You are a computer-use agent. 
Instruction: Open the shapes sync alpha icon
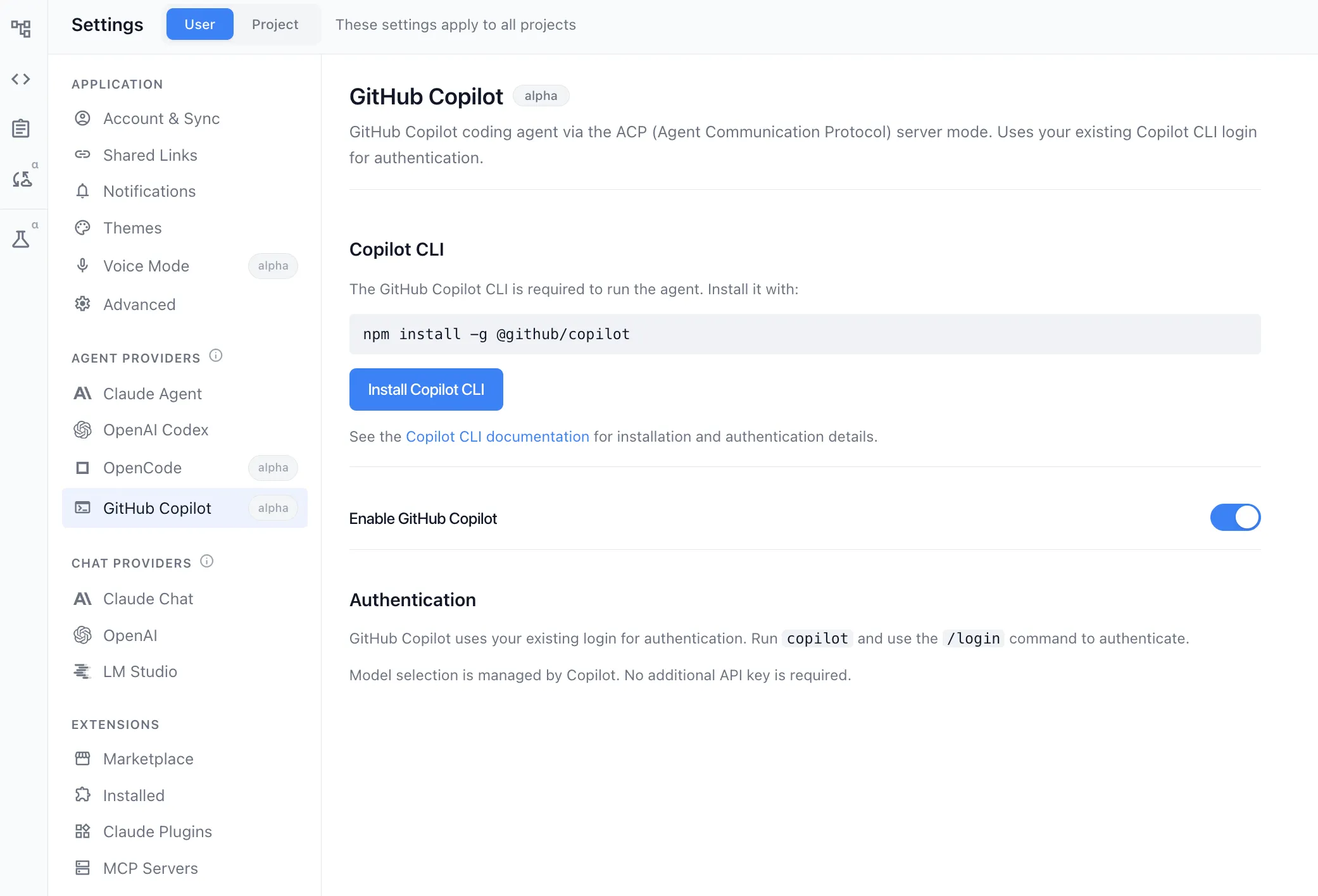[x=22, y=179]
